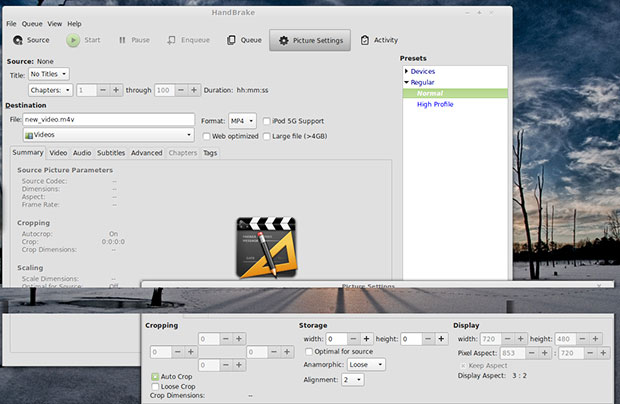Increase Pixel Aspect 853 value

(544, 353)
